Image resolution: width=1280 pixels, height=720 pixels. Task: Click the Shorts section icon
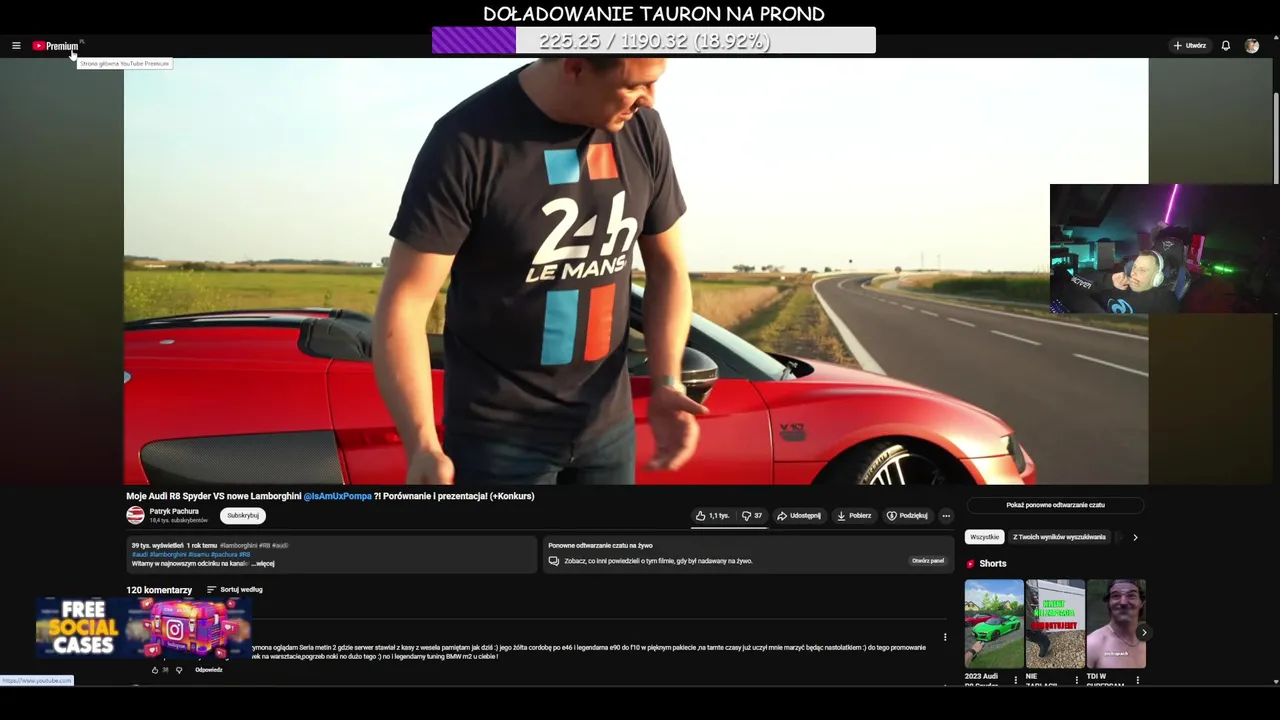(x=971, y=564)
